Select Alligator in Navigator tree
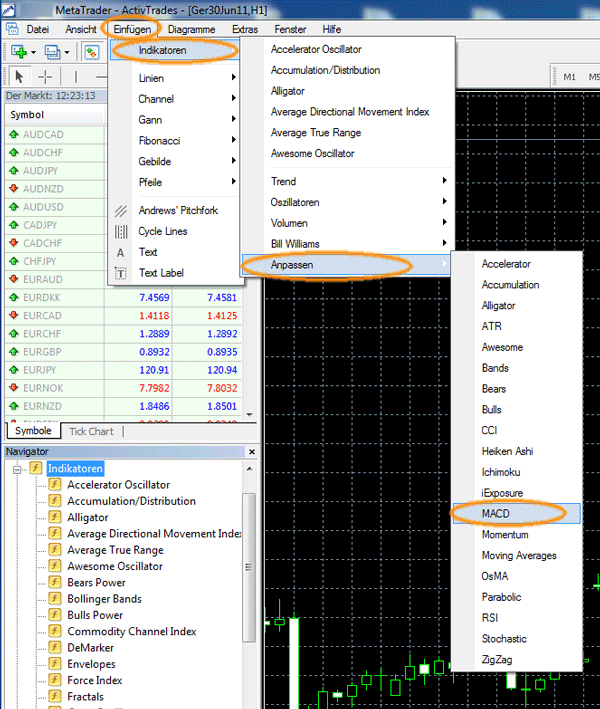600x709 pixels. click(x=88, y=517)
